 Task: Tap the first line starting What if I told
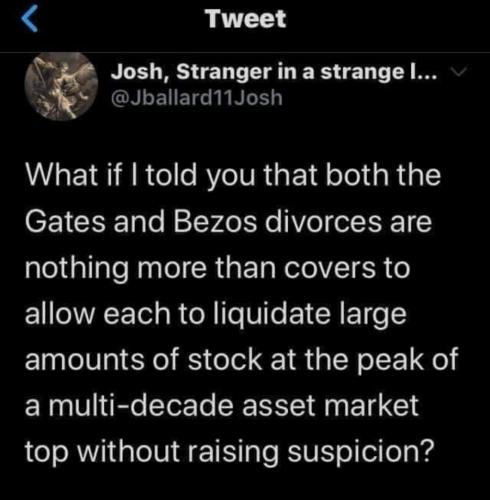click(x=233, y=176)
